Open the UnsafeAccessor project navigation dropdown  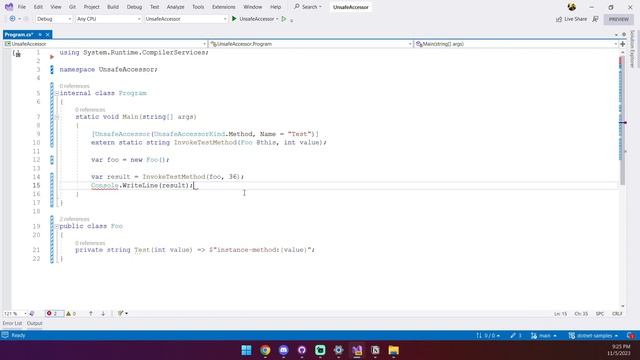point(105,44)
